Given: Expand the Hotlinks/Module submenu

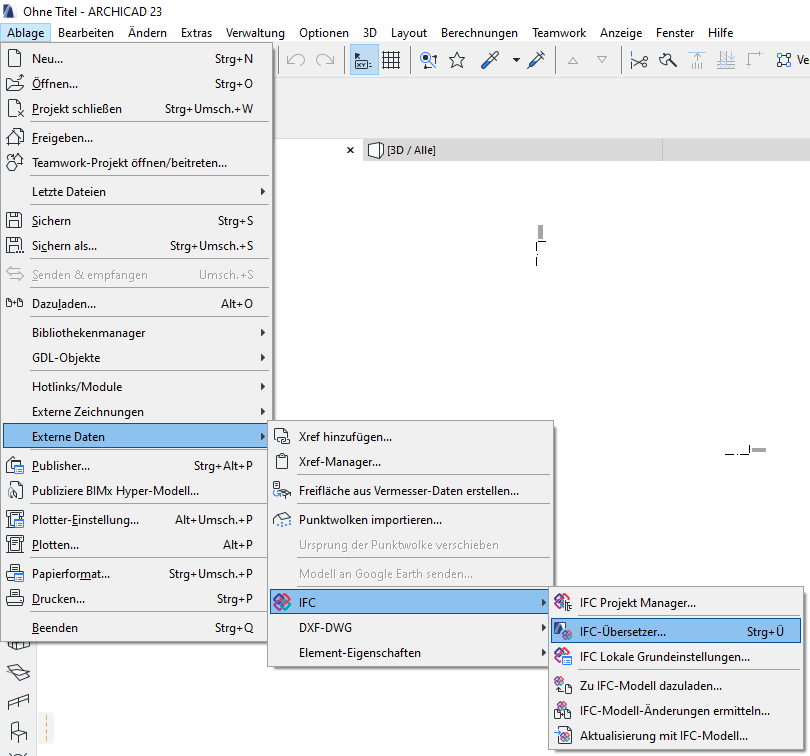Looking at the screenshot, I should pos(136,387).
